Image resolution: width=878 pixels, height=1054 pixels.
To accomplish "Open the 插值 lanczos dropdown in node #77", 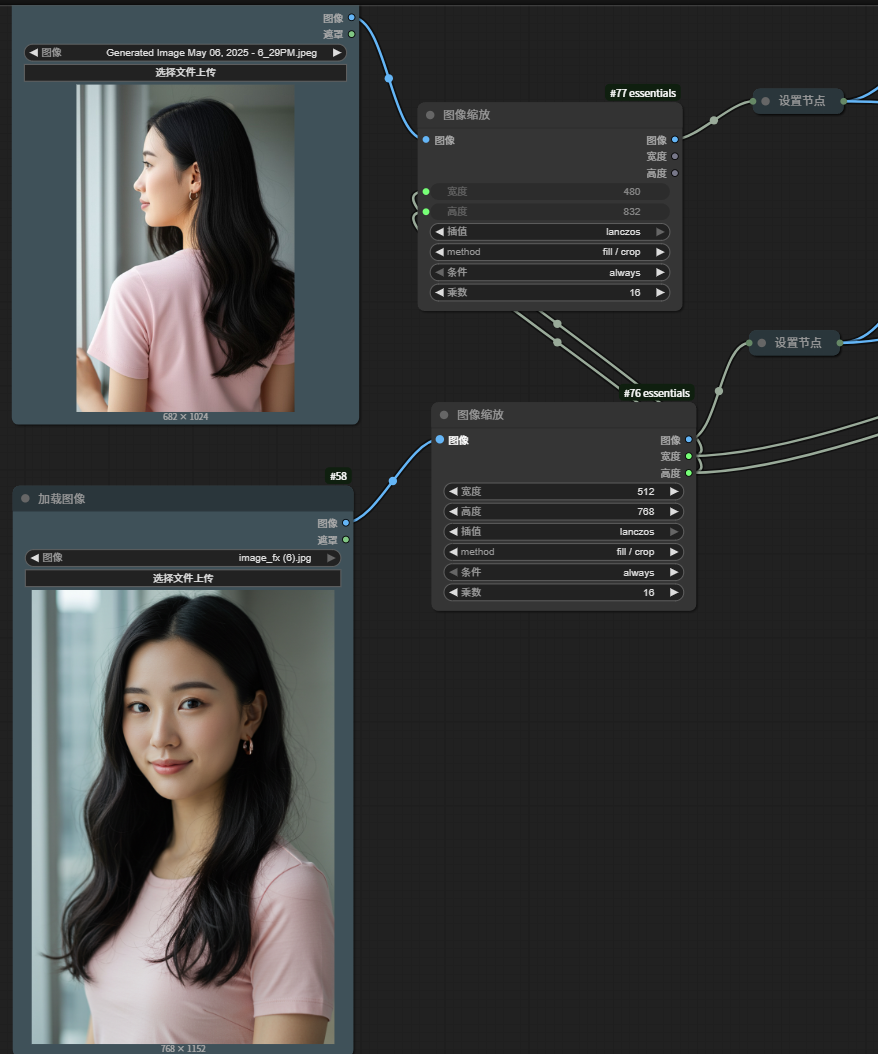I will click(550, 232).
